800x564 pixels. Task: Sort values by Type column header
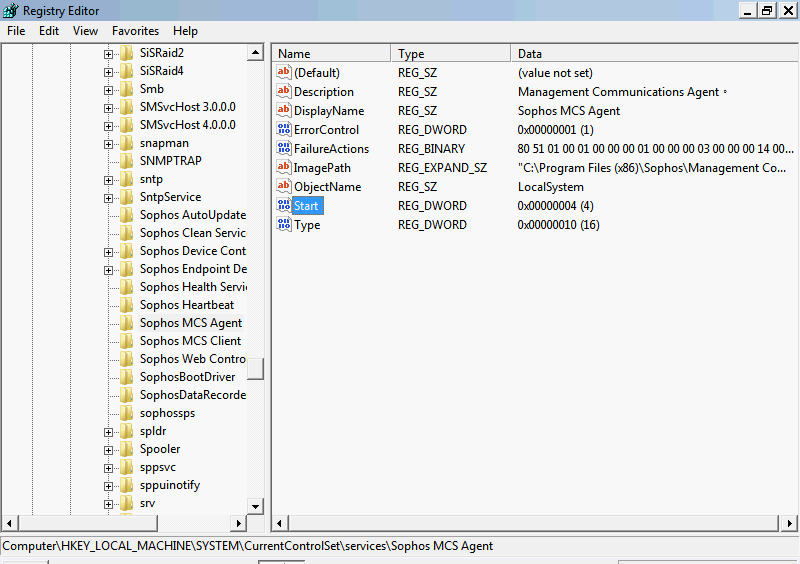(x=451, y=54)
